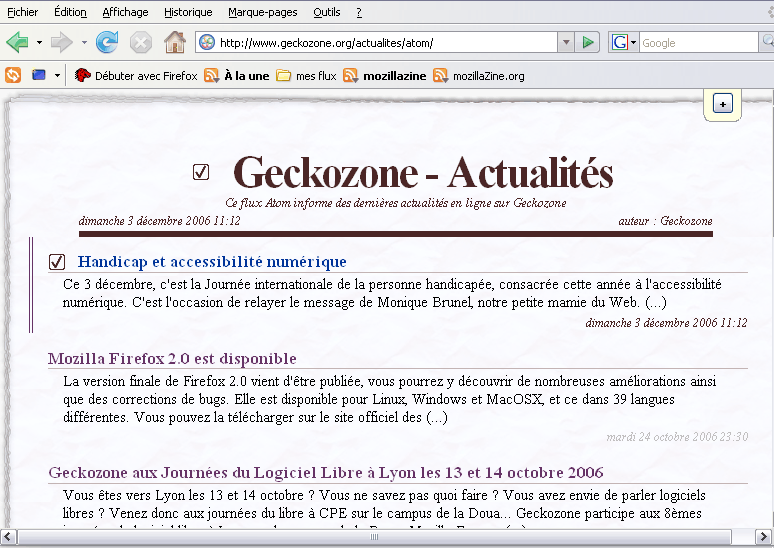
Task: Click the horizontal scrollbar left arrow
Action: 8,537
